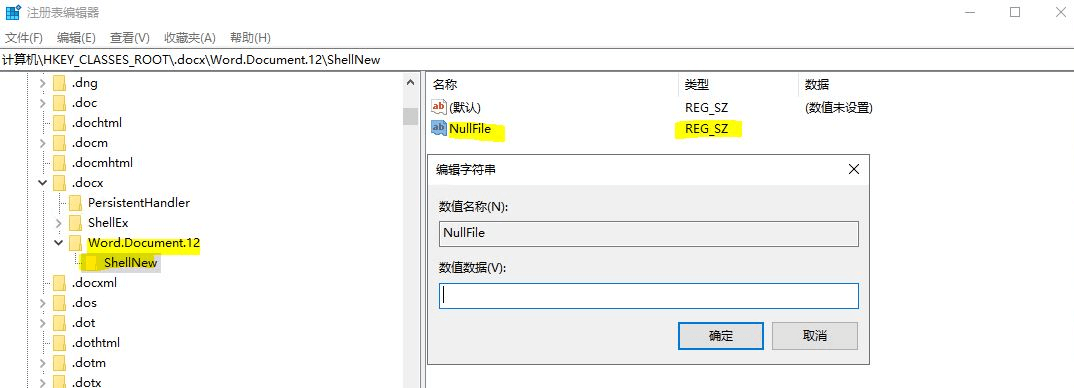Select the .dng folder icon

tap(60, 84)
